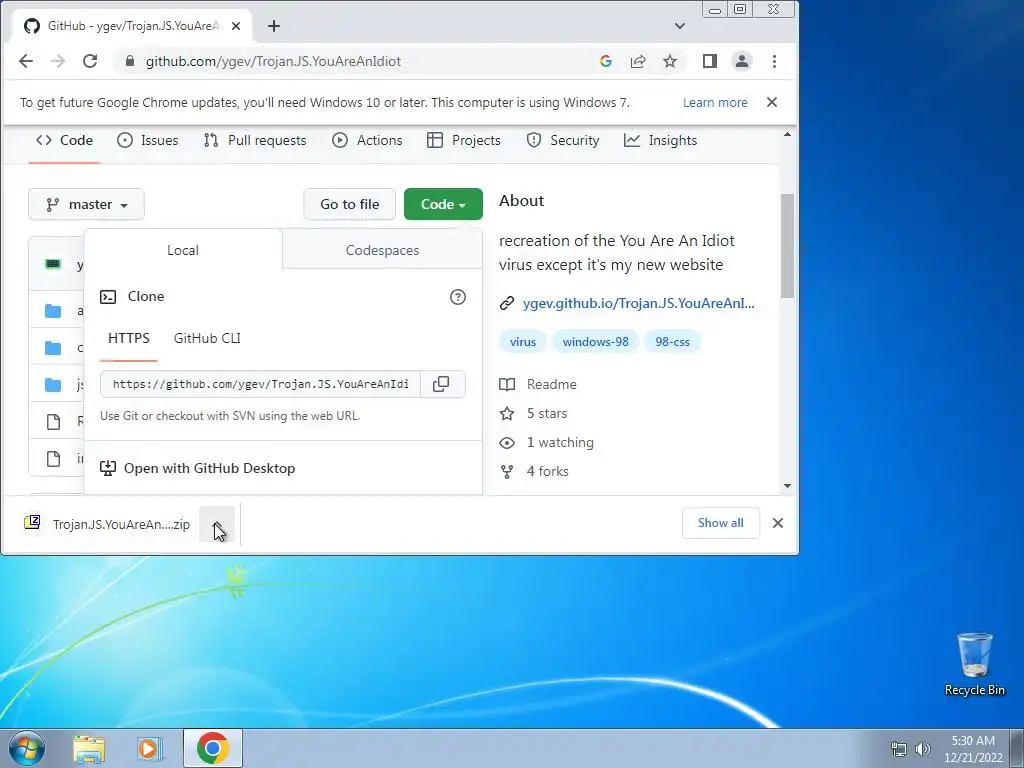Open the Actions tab

367,140
